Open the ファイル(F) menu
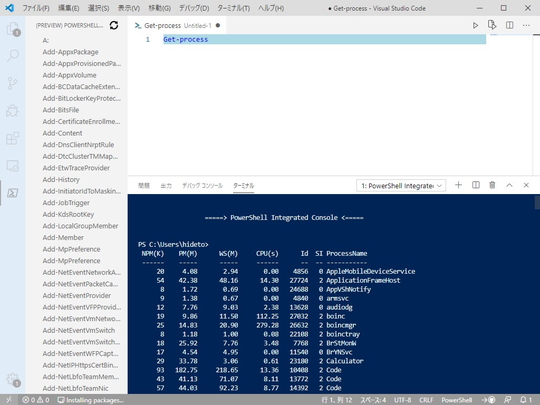 click(35, 8)
